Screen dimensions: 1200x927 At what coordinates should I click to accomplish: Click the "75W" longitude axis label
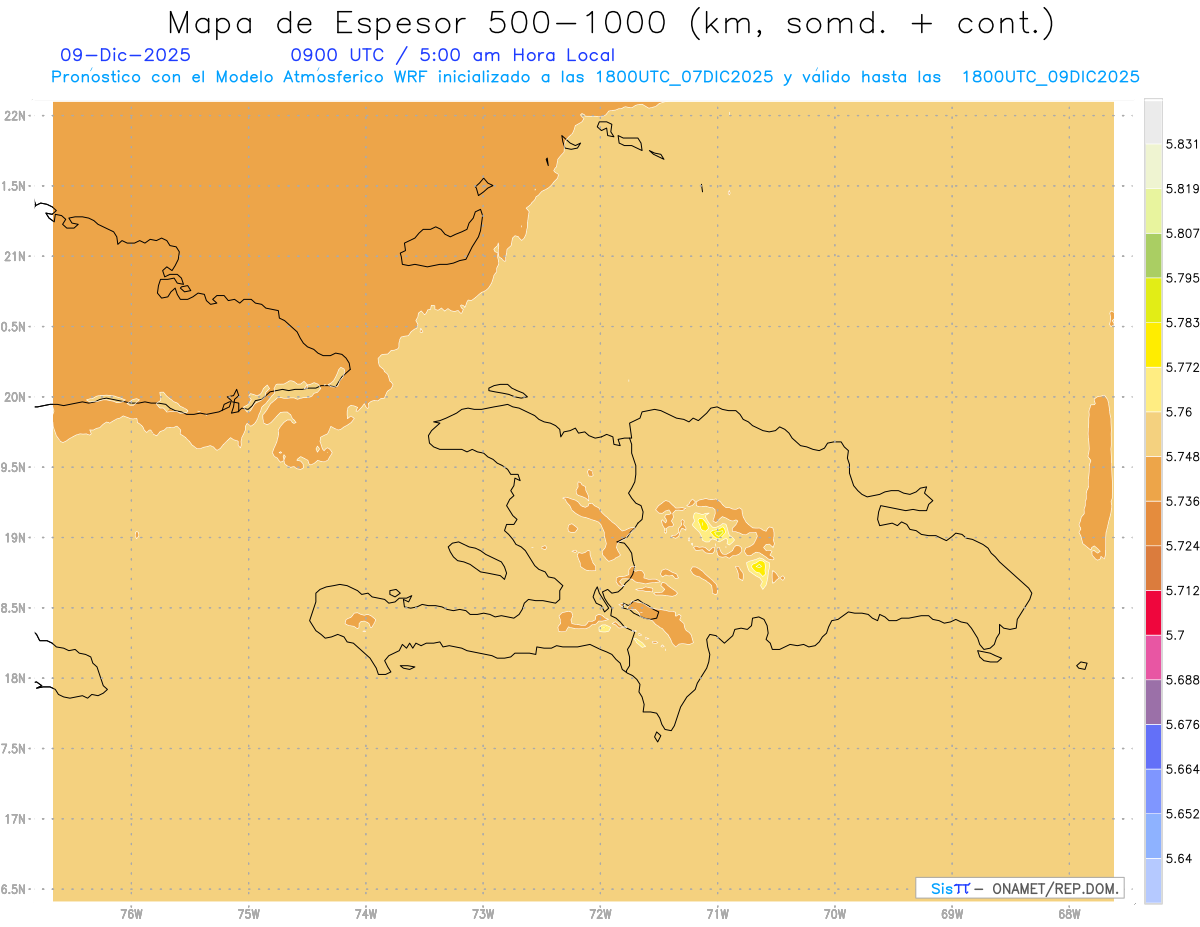point(249,914)
